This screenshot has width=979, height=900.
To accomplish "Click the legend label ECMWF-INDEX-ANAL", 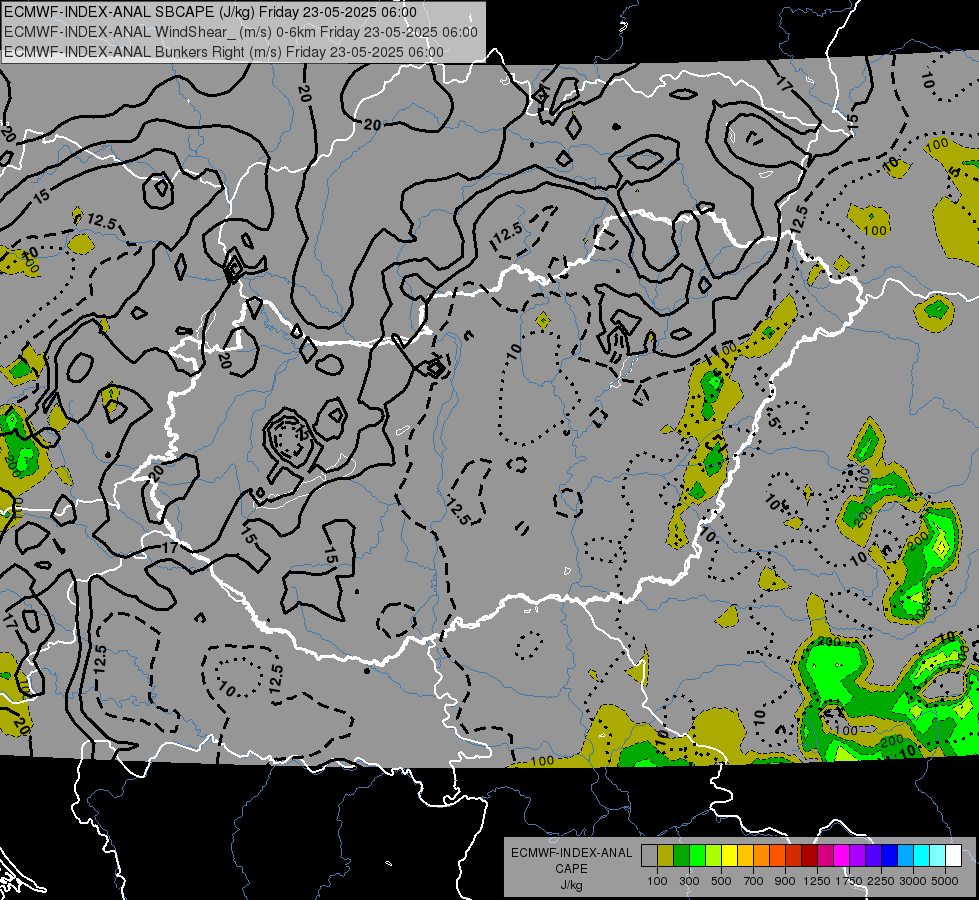I will 571,853.
